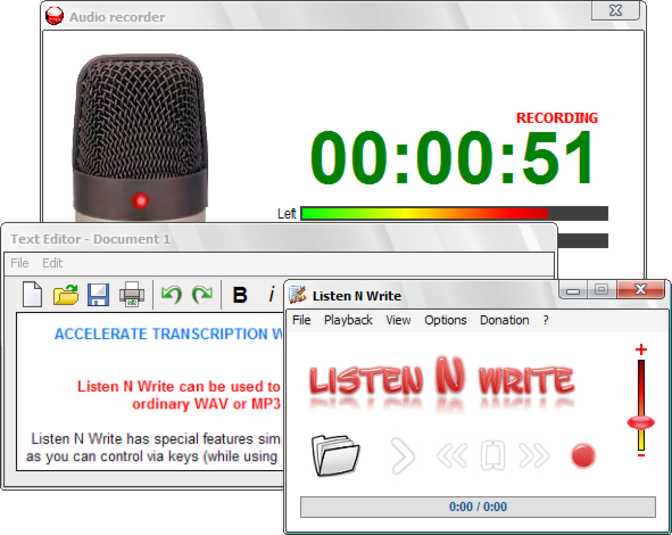The image size is (672, 535).
Task: Open the Options menu
Action: [x=445, y=320]
